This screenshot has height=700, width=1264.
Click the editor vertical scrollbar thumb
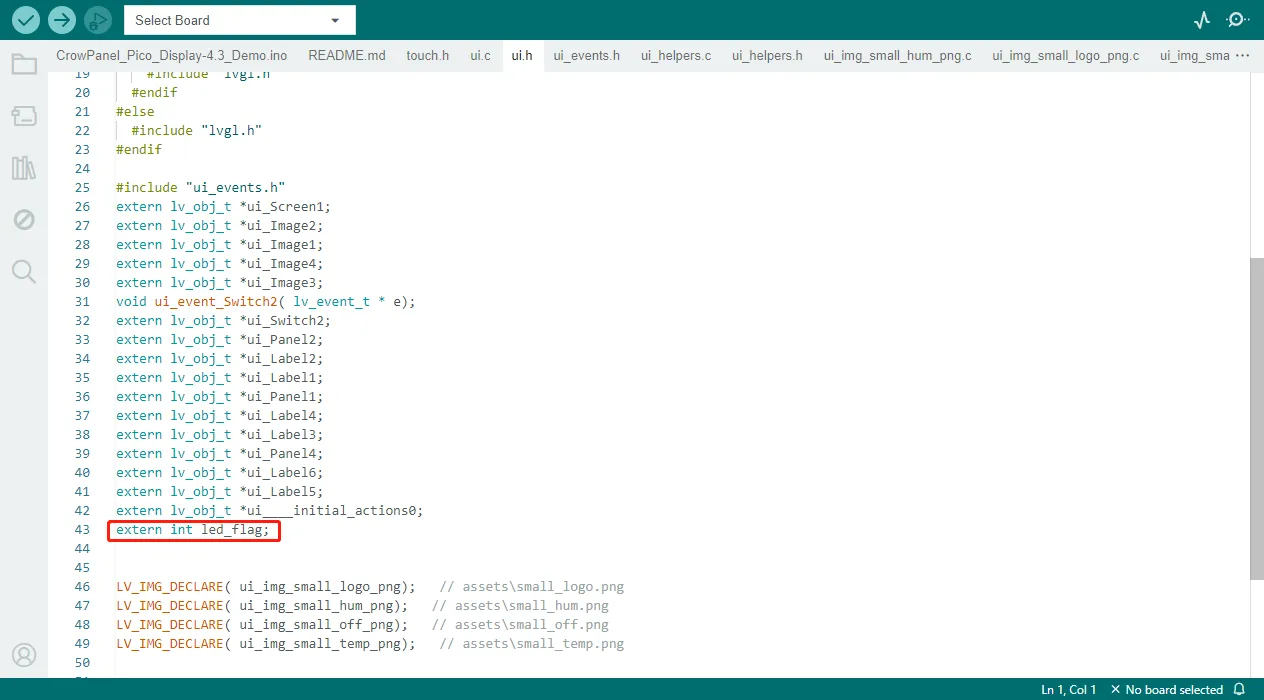click(x=1257, y=418)
